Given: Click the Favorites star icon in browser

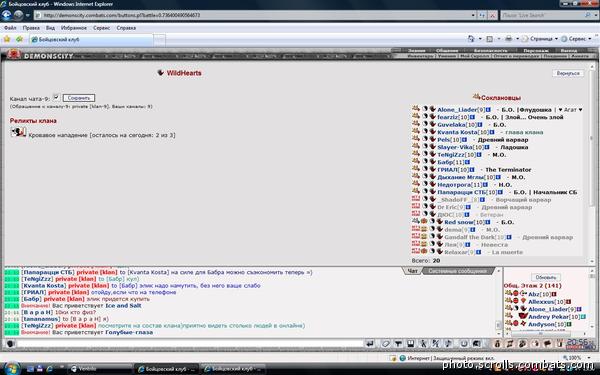Looking at the screenshot, I should (7, 39).
